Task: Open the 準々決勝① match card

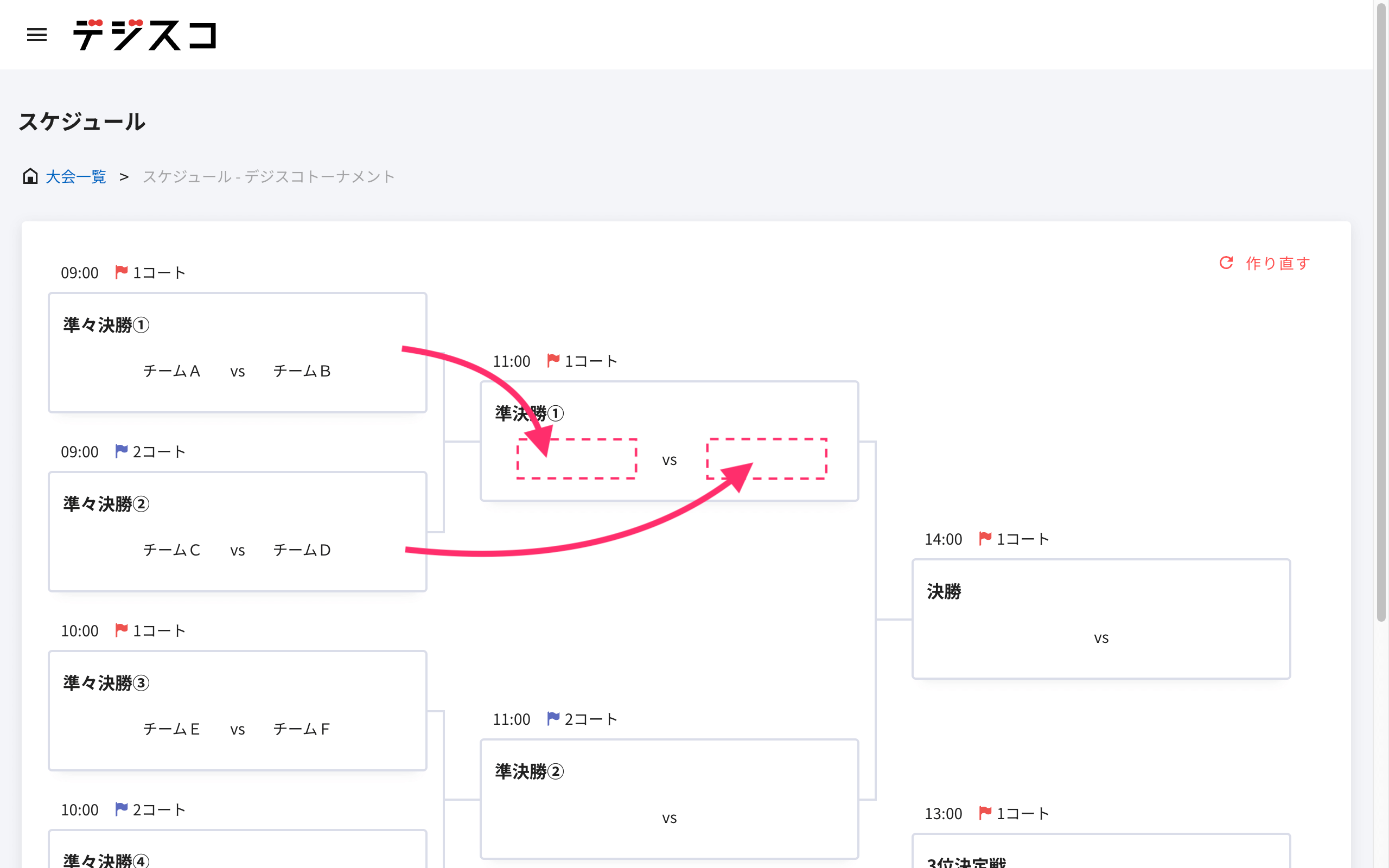Action: pos(238,353)
